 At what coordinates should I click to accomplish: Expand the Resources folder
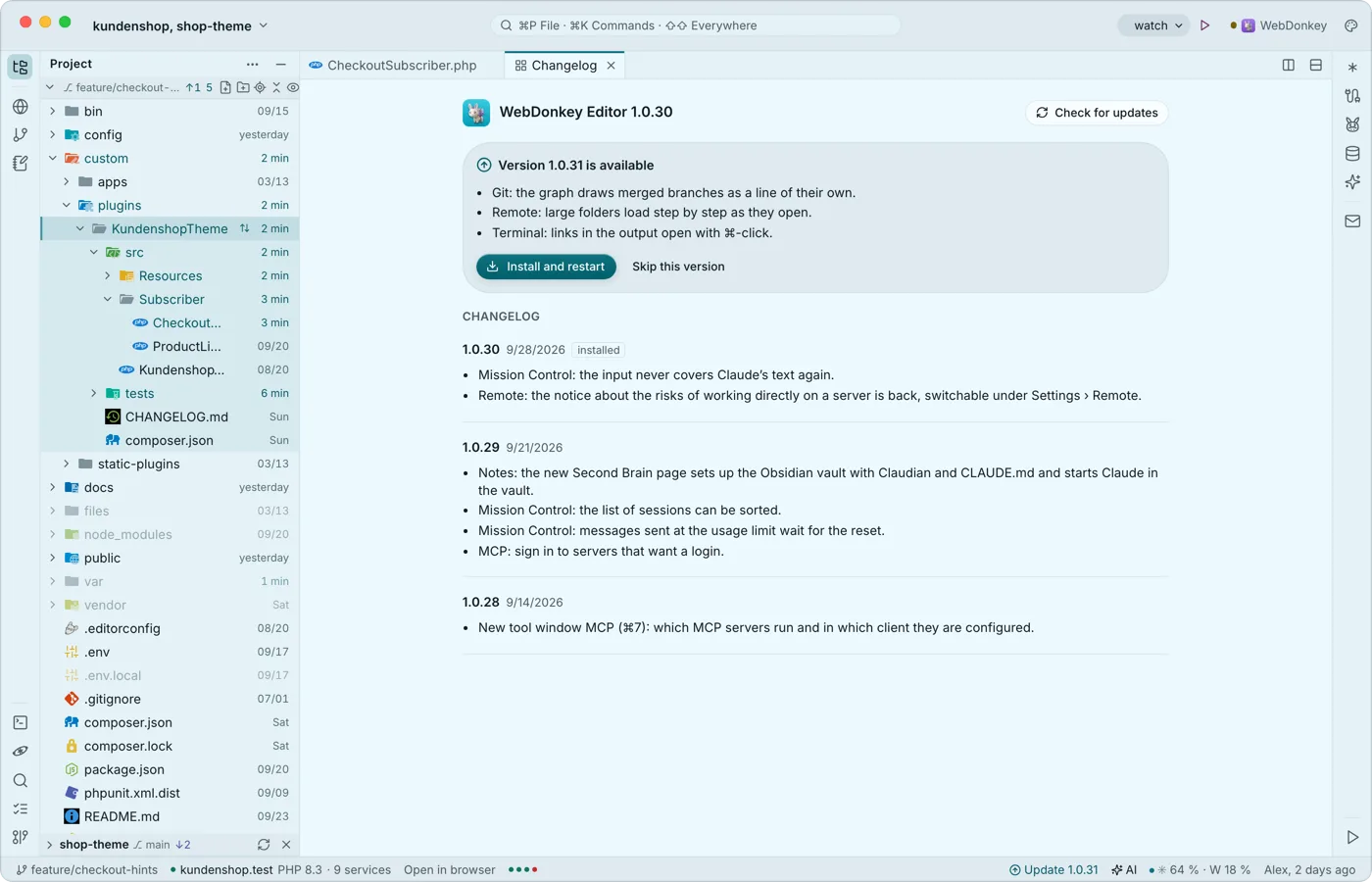click(108, 275)
